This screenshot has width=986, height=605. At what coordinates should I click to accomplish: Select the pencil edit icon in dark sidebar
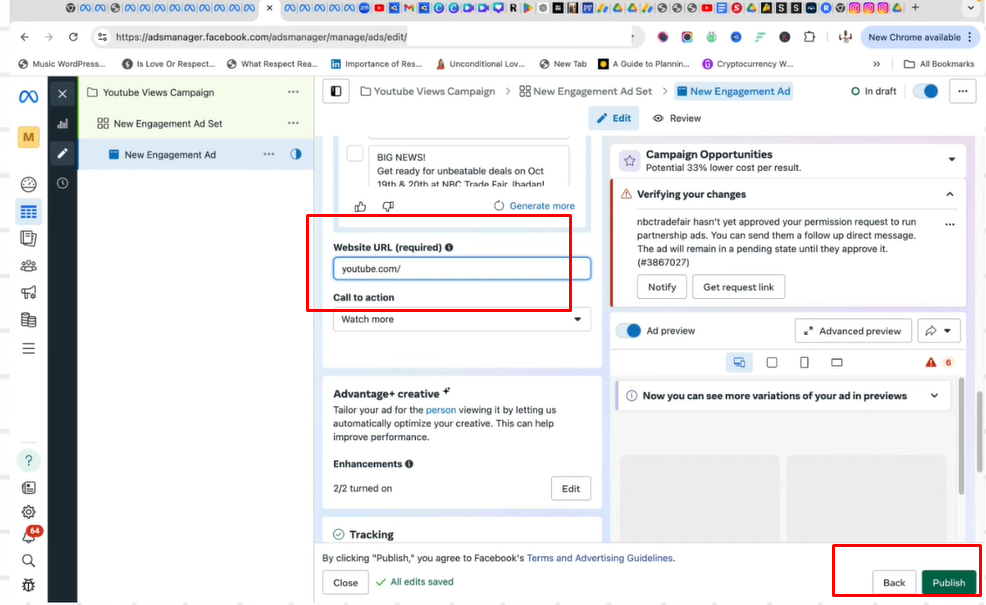(62, 153)
